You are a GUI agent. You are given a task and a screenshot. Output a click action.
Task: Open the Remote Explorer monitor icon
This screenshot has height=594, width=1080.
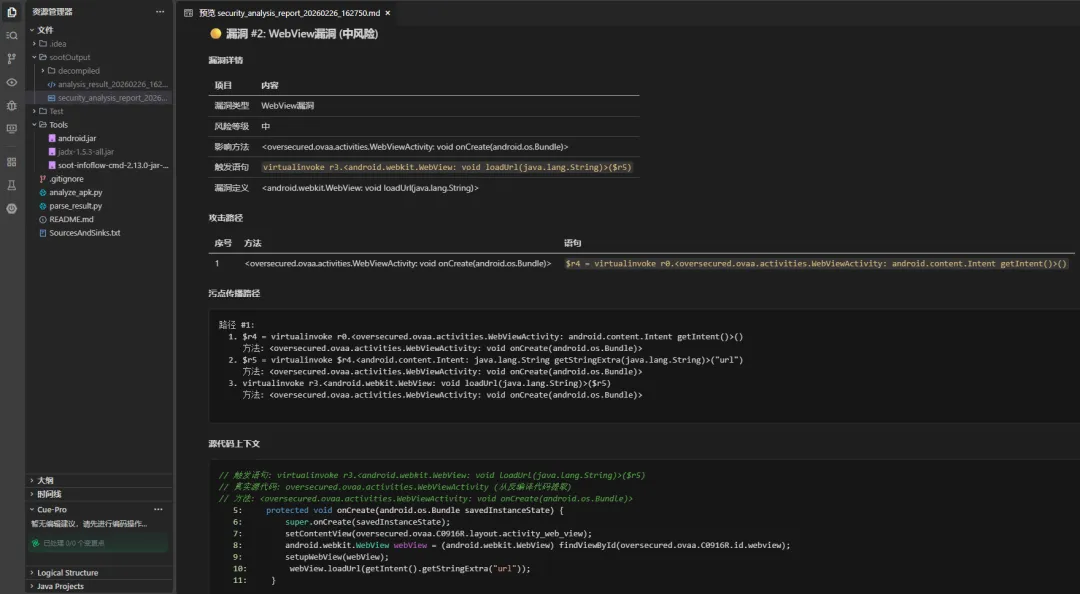(12, 129)
